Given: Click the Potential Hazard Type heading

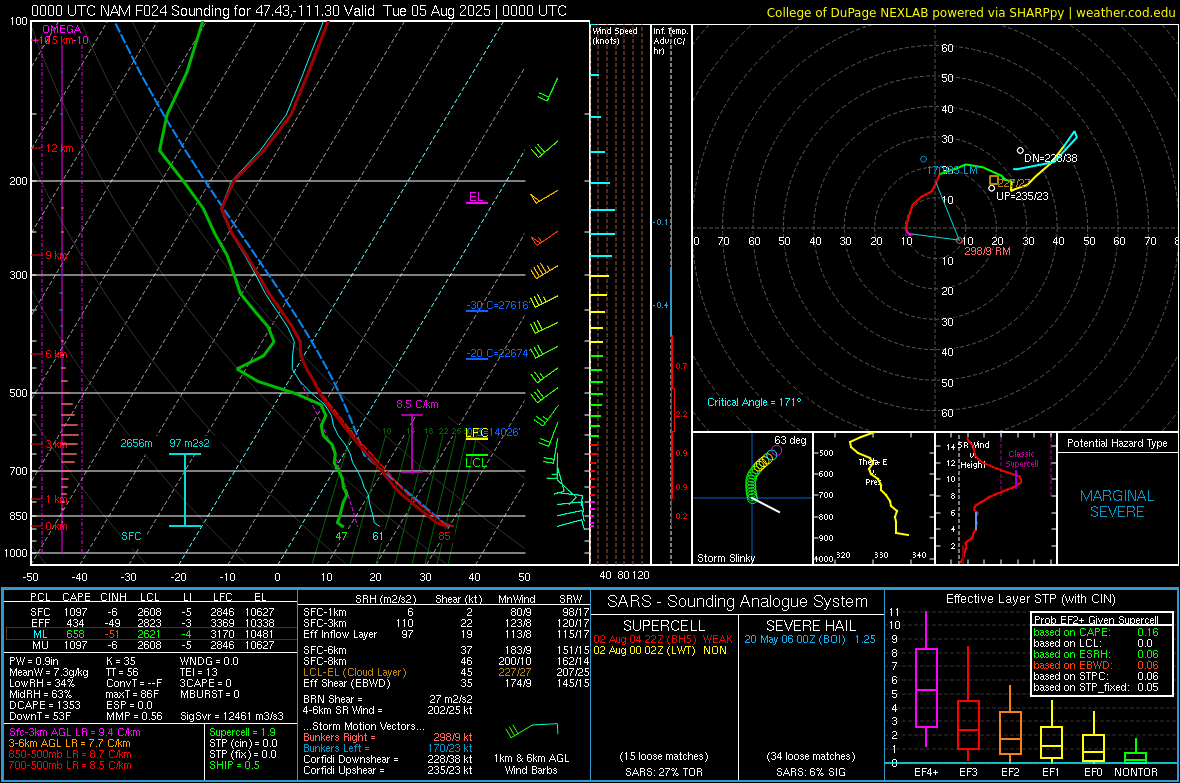Looking at the screenshot, I should click(1117, 443).
